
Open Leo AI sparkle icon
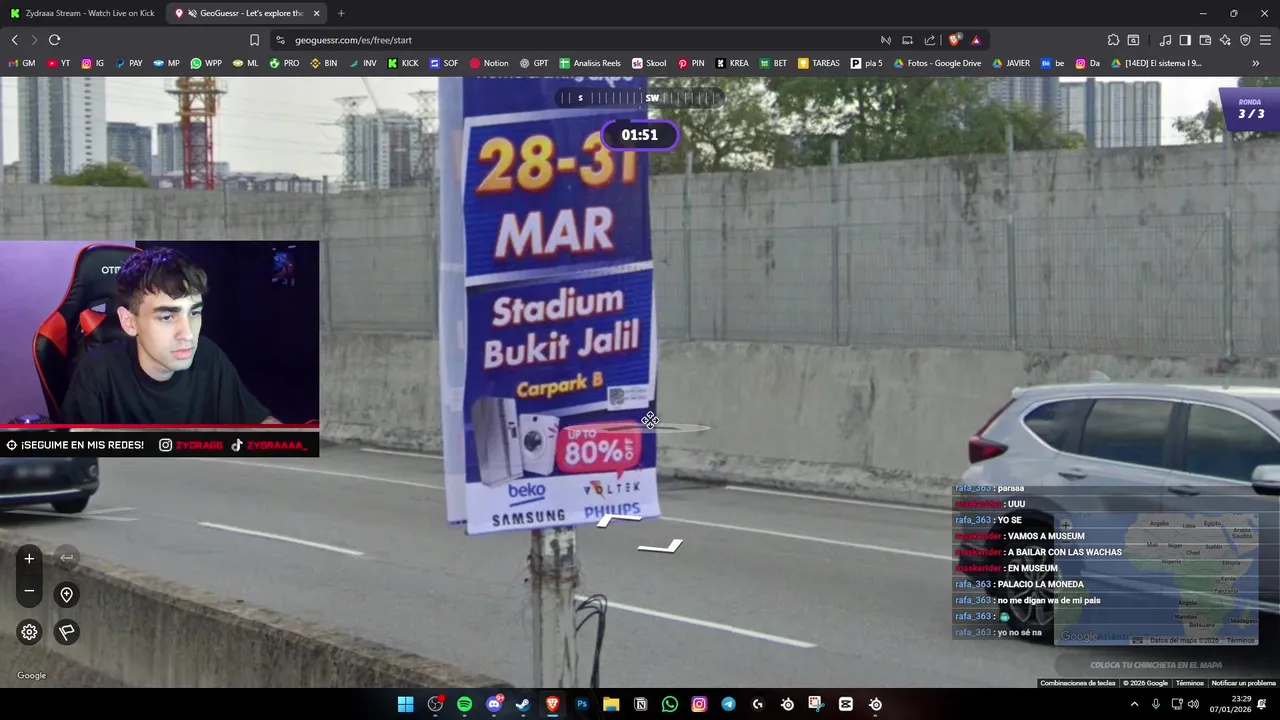[1225, 40]
